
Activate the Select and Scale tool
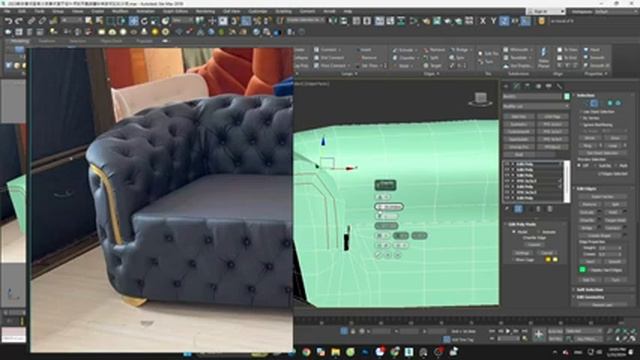(154, 21)
